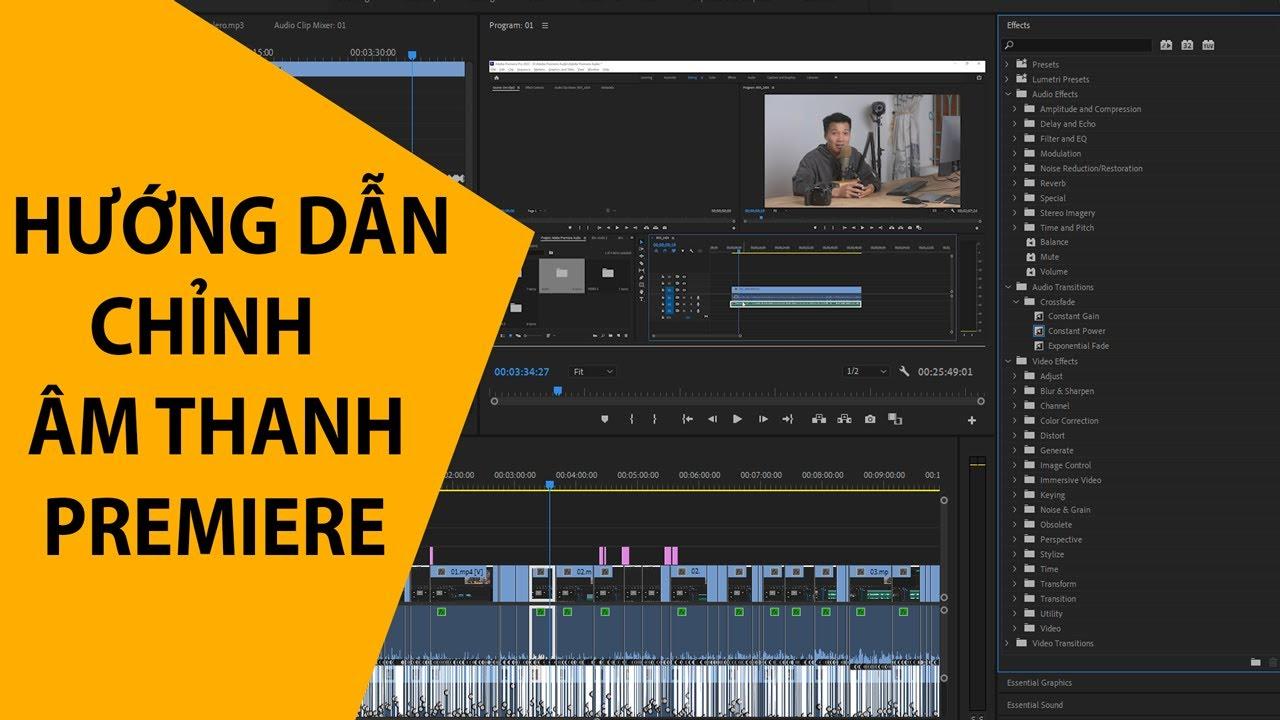Switch to Audio Clip Mixer: 01 tab
Image resolution: width=1280 pixels, height=720 pixels.
click(310, 25)
